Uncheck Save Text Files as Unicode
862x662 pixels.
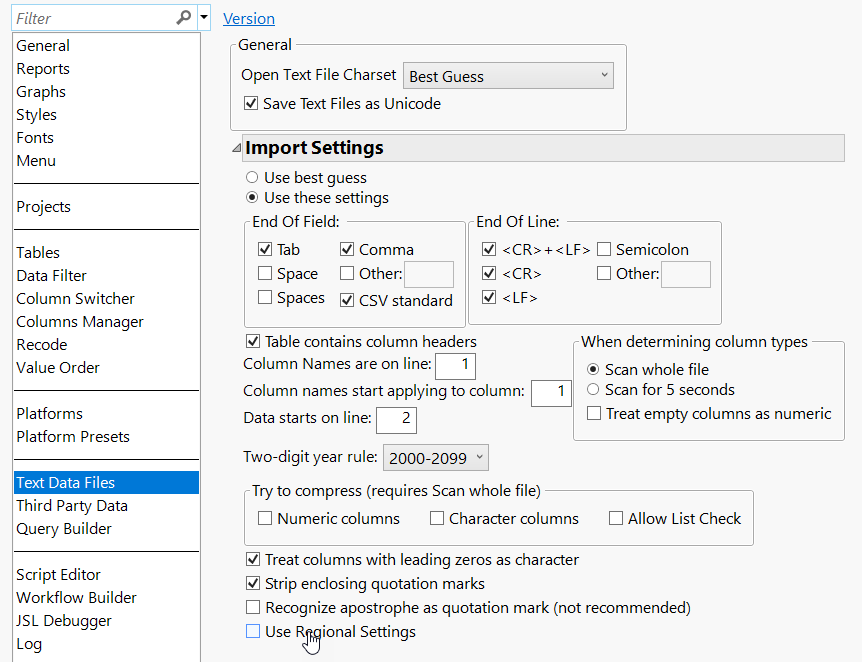click(250, 103)
